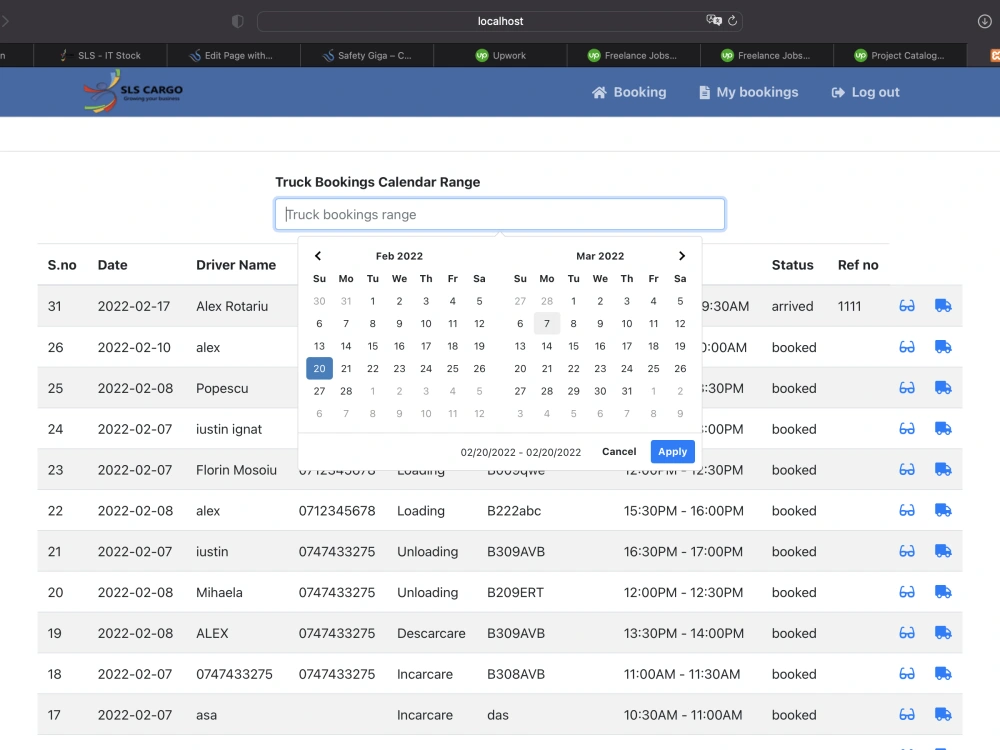Select March 31 in calendar
The width and height of the screenshot is (1000, 750).
pyautogui.click(x=627, y=391)
